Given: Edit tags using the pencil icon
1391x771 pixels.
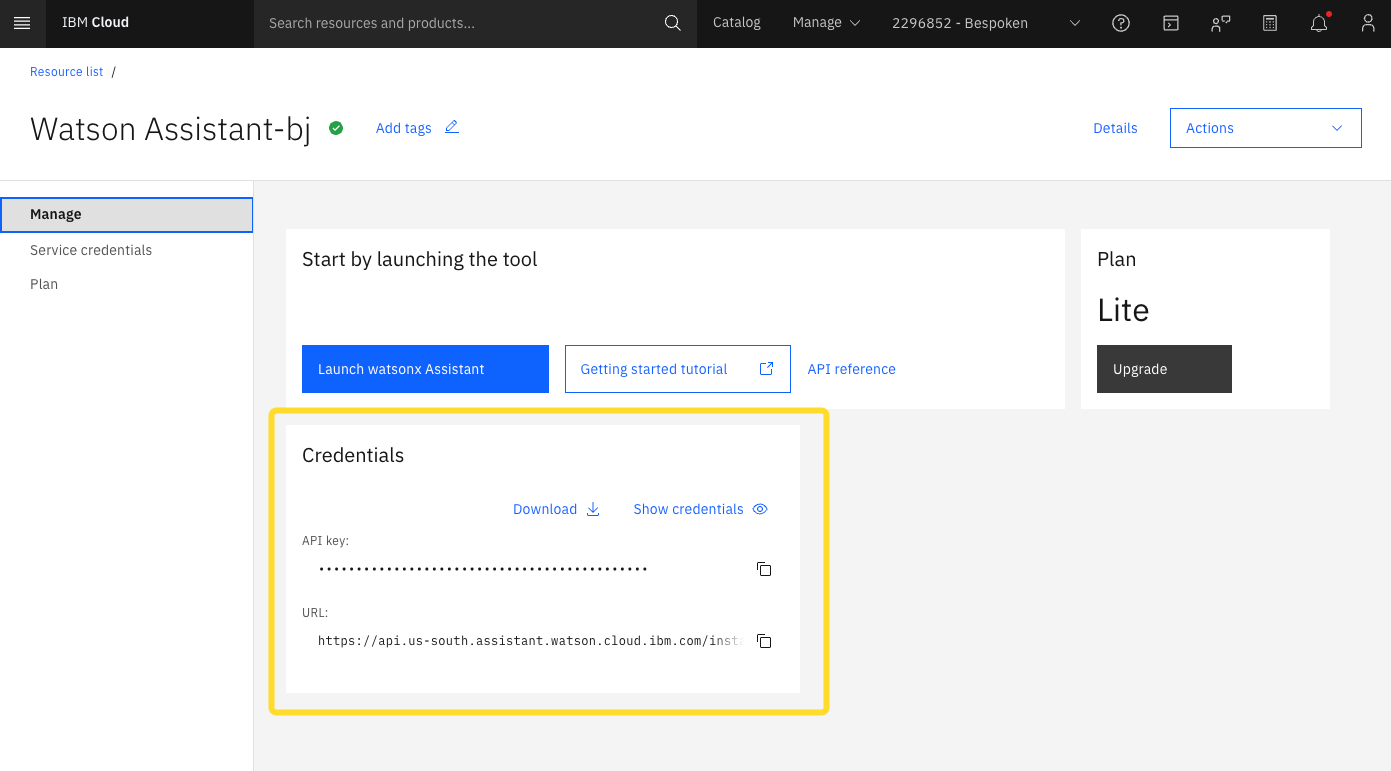Looking at the screenshot, I should (x=451, y=127).
